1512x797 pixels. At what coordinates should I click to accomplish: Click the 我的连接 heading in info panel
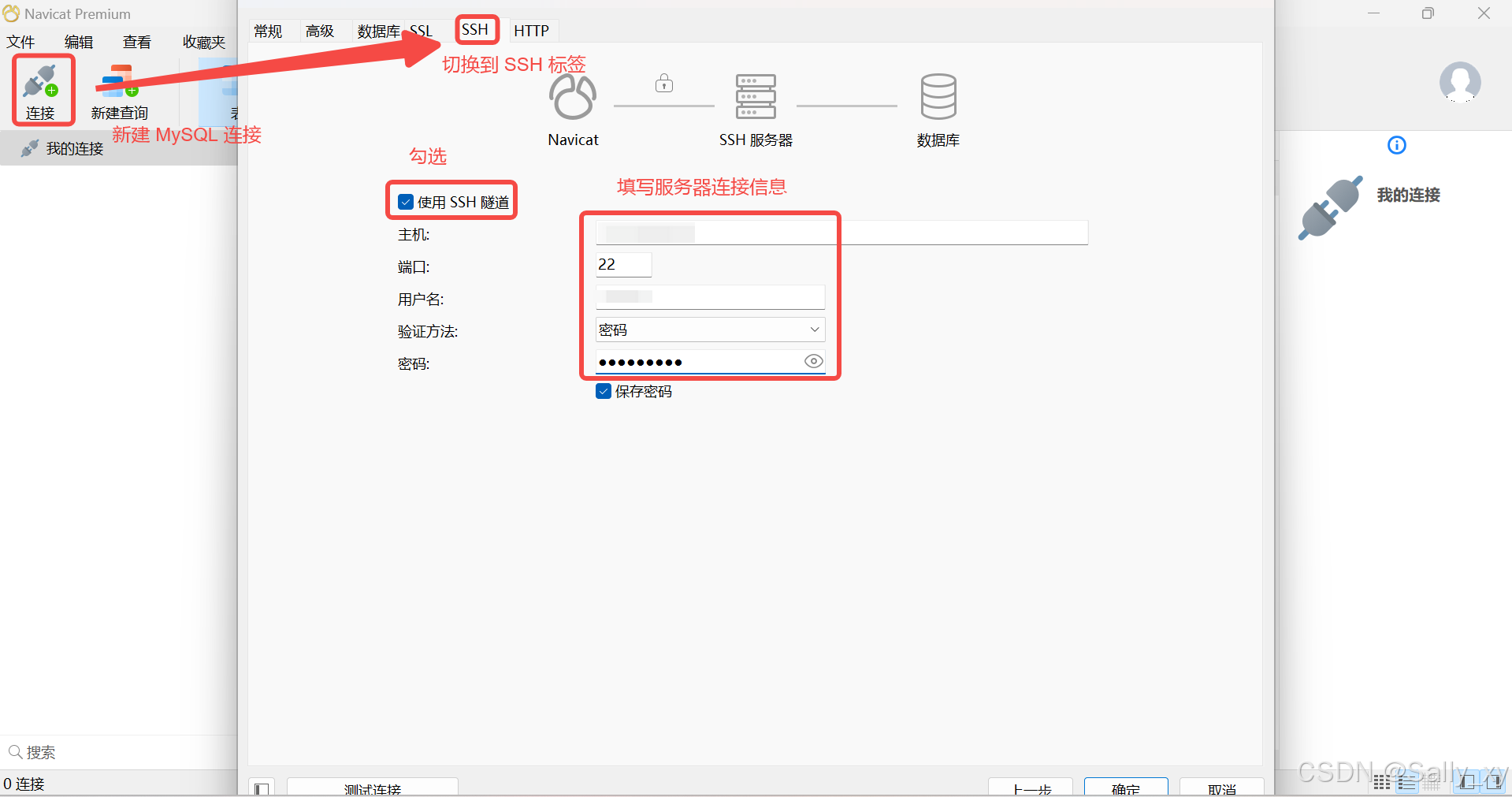point(1408,195)
